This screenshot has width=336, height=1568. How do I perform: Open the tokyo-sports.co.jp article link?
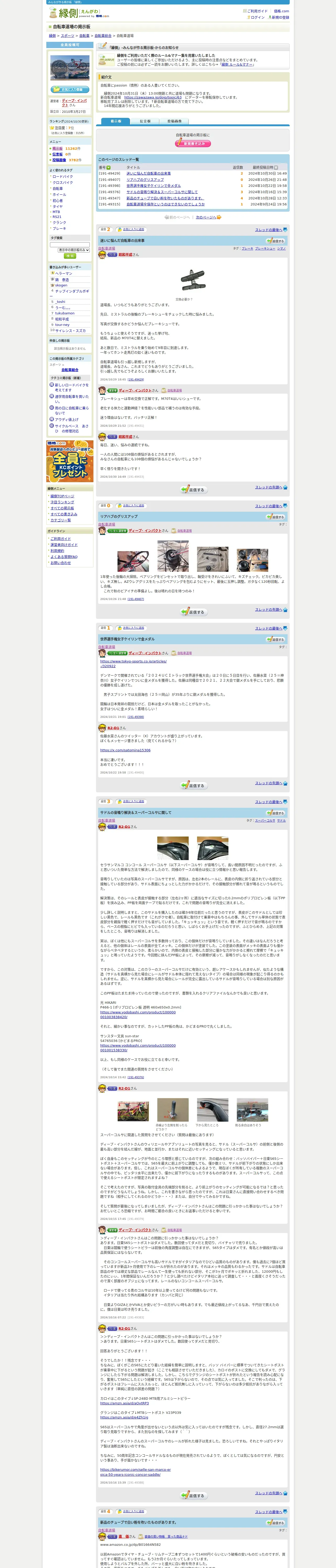pos(133,664)
